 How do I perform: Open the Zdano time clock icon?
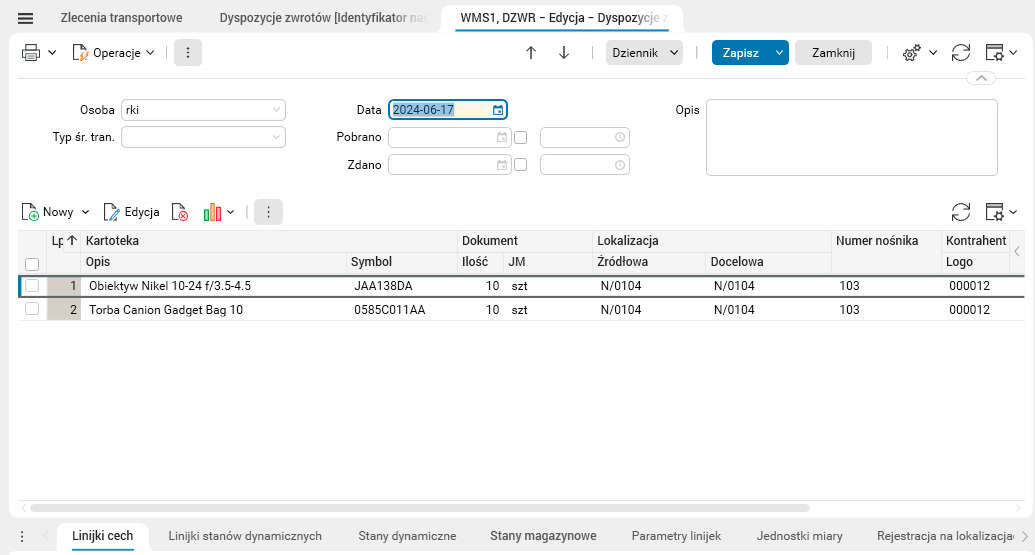620,164
